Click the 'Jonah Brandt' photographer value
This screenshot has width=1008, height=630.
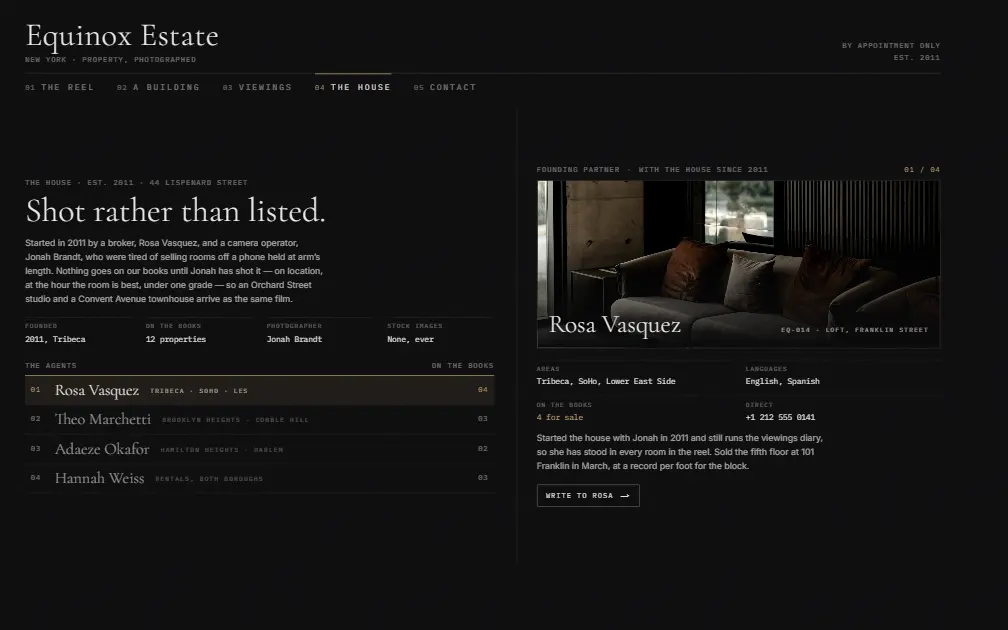(x=294, y=339)
